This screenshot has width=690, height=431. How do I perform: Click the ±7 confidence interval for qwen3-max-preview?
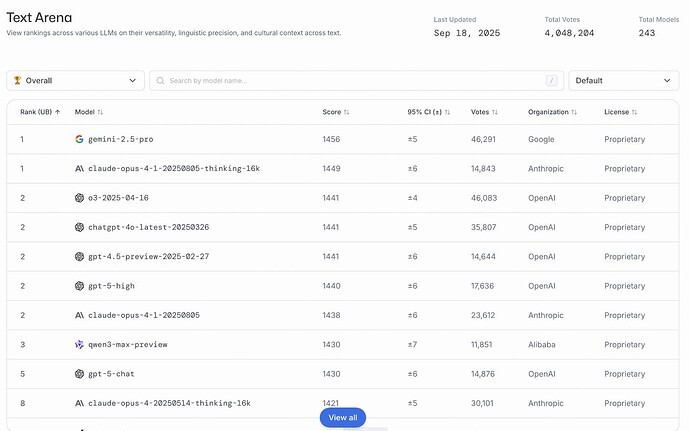pos(412,344)
